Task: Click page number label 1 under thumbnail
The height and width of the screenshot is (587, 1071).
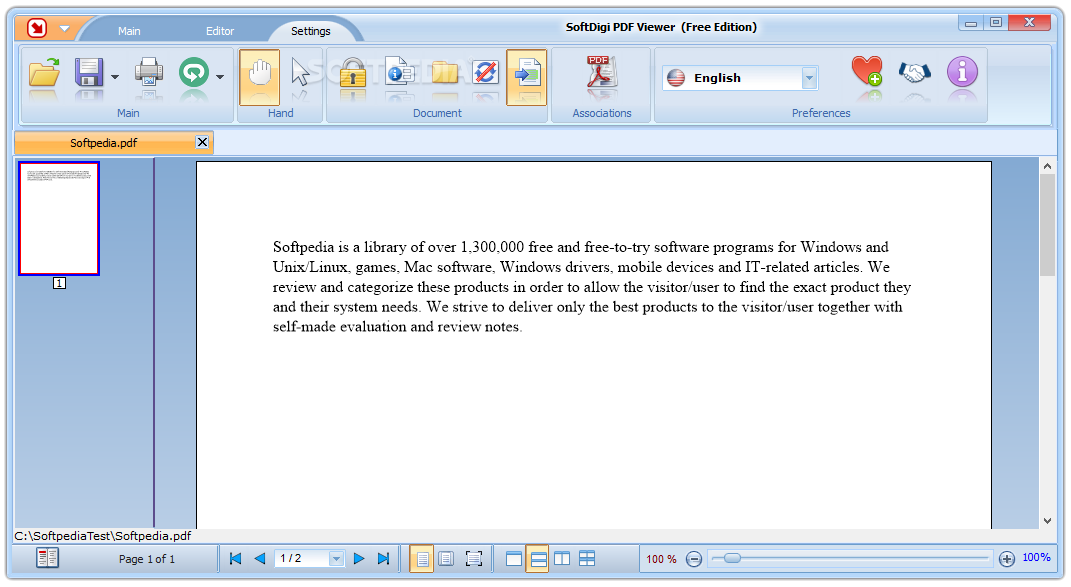Action: click(59, 283)
